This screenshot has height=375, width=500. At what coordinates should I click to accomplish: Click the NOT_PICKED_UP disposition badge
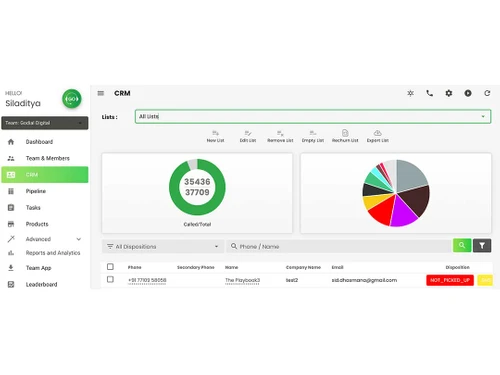point(450,280)
